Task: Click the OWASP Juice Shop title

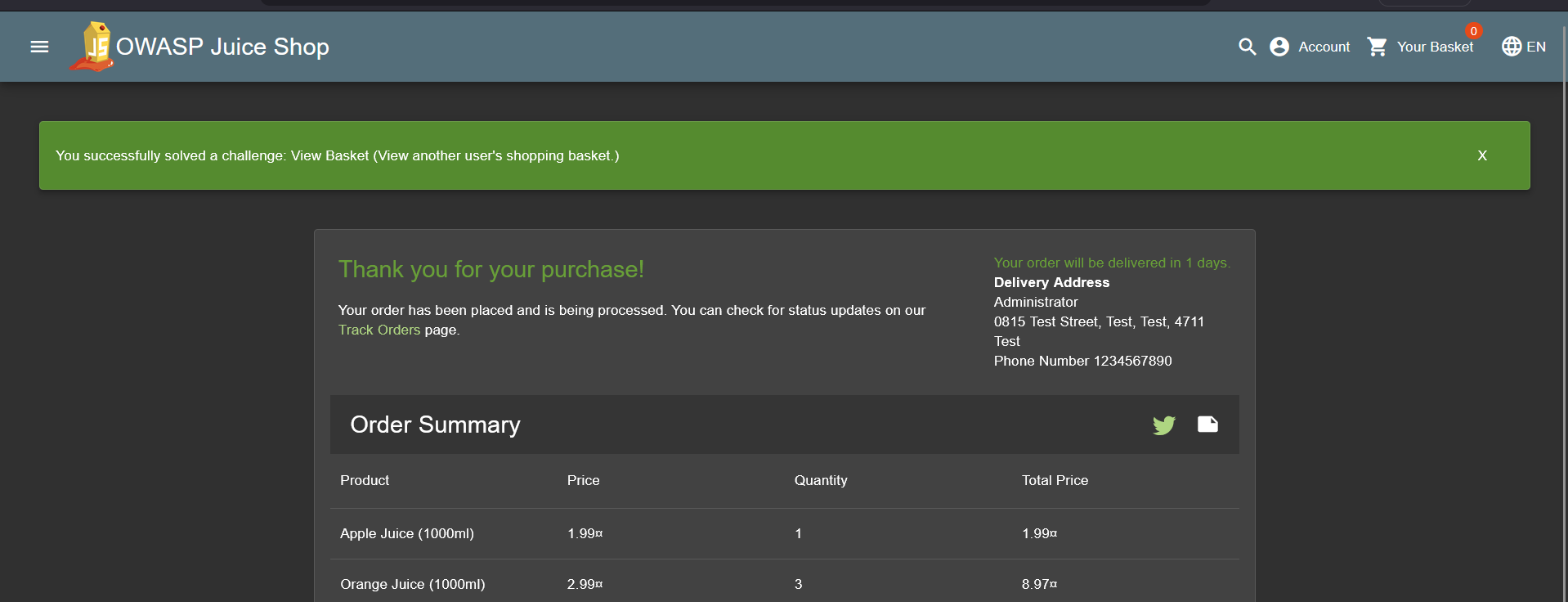Action: [x=222, y=47]
